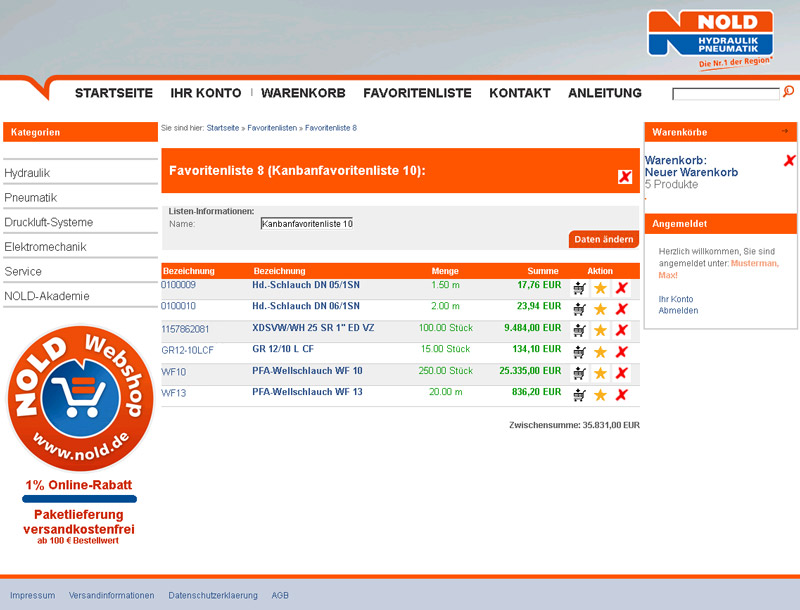
Task: Open Versandinformationen in the footer
Action: coord(112,595)
